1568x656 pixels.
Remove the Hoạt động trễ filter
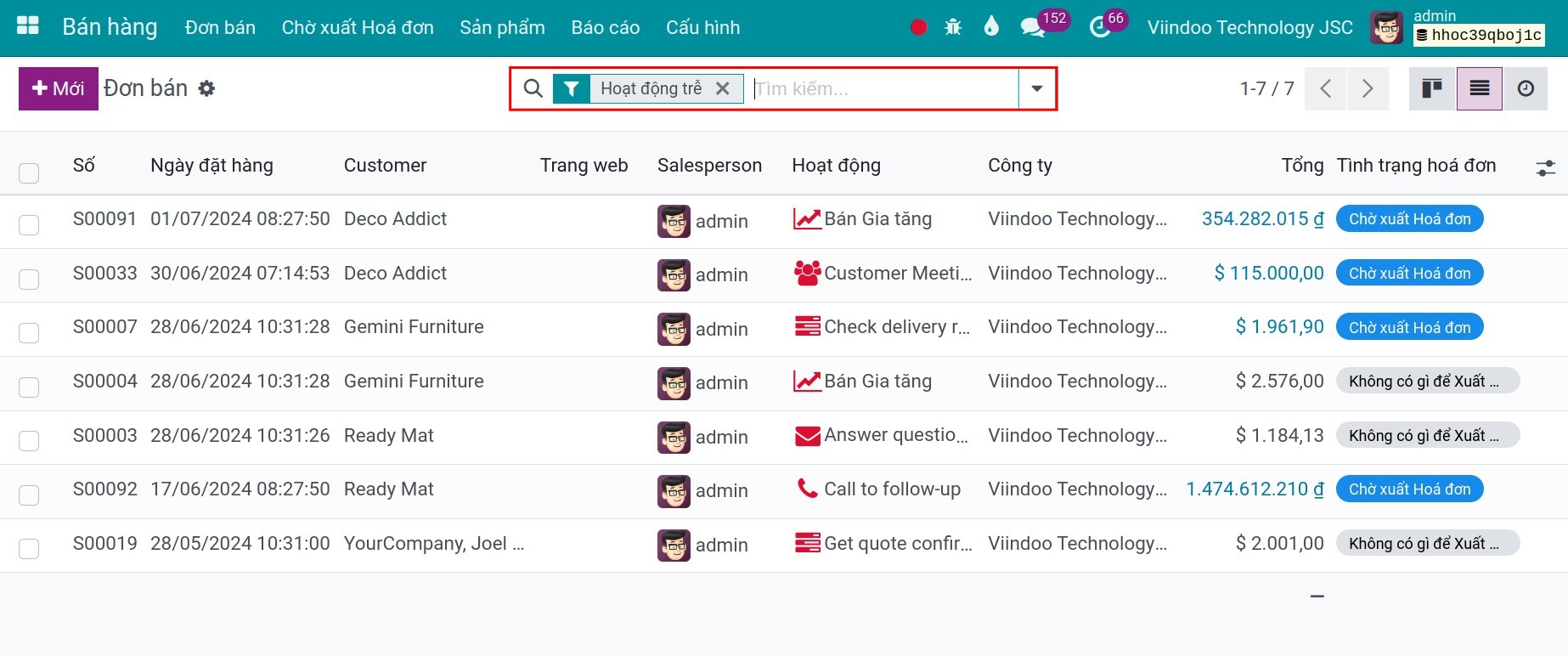point(723,88)
